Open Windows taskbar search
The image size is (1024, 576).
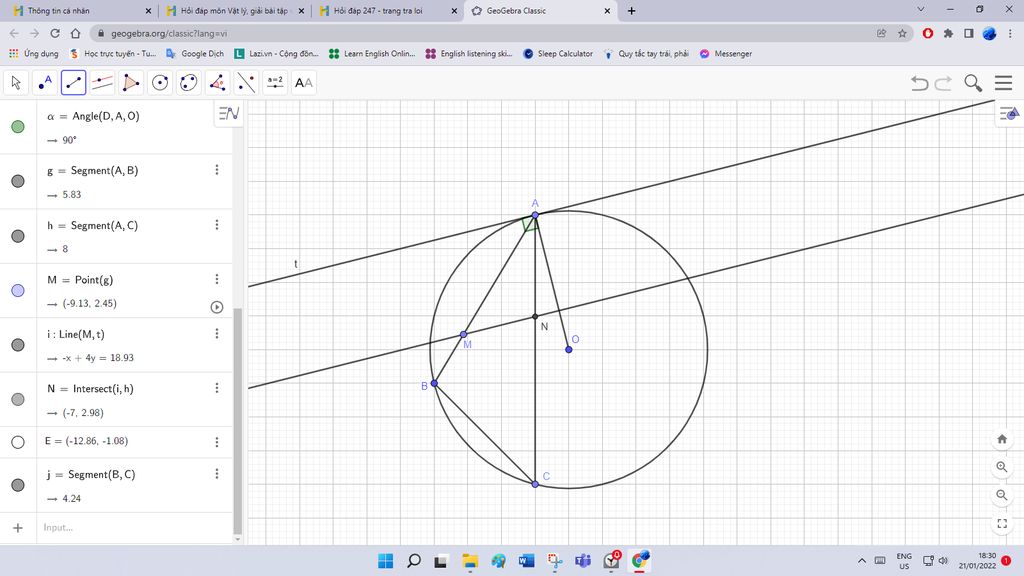click(x=413, y=560)
